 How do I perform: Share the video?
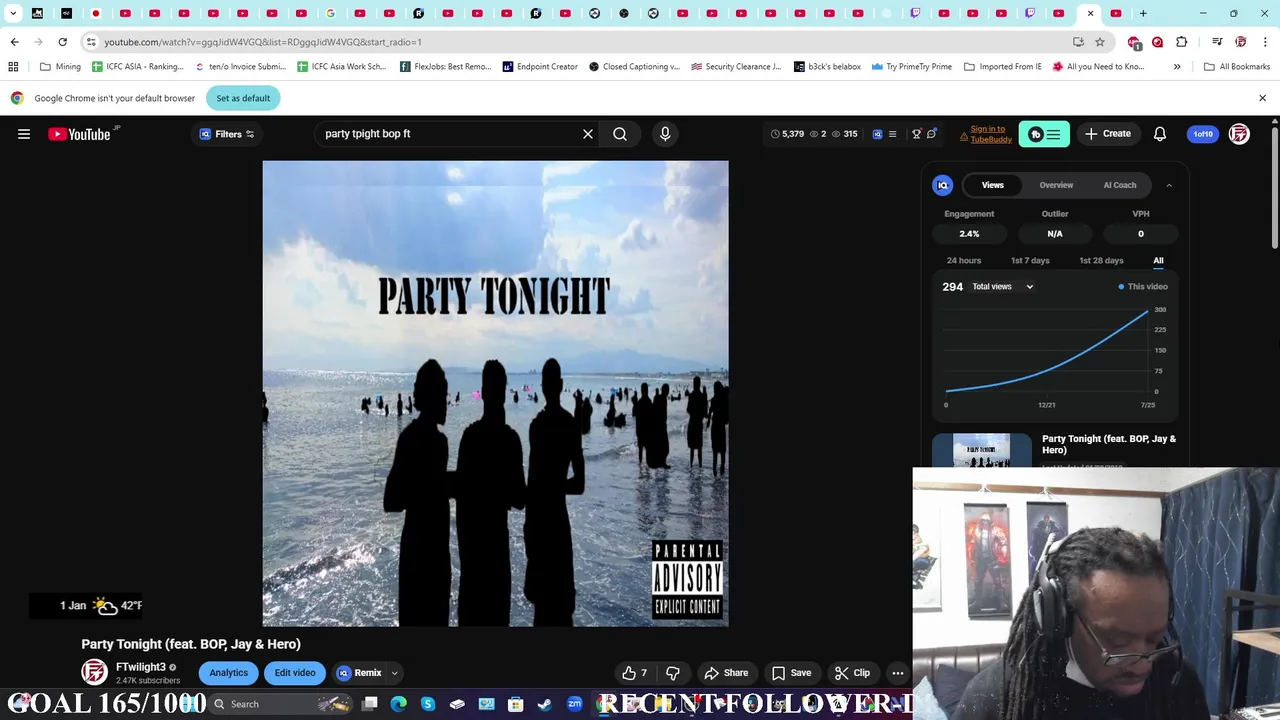pyautogui.click(x=727, y=673)
